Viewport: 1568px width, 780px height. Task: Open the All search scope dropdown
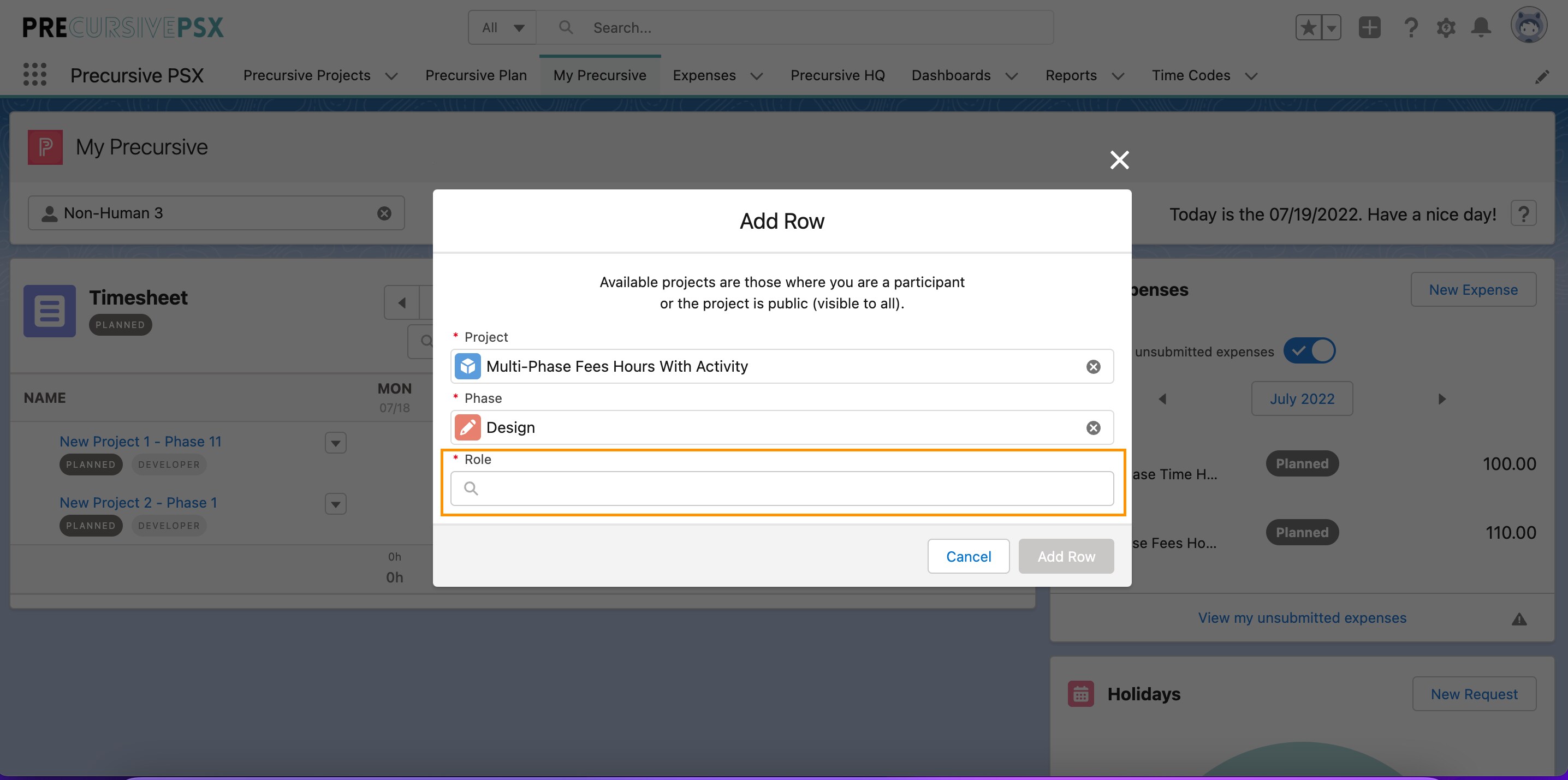[502, 27]
